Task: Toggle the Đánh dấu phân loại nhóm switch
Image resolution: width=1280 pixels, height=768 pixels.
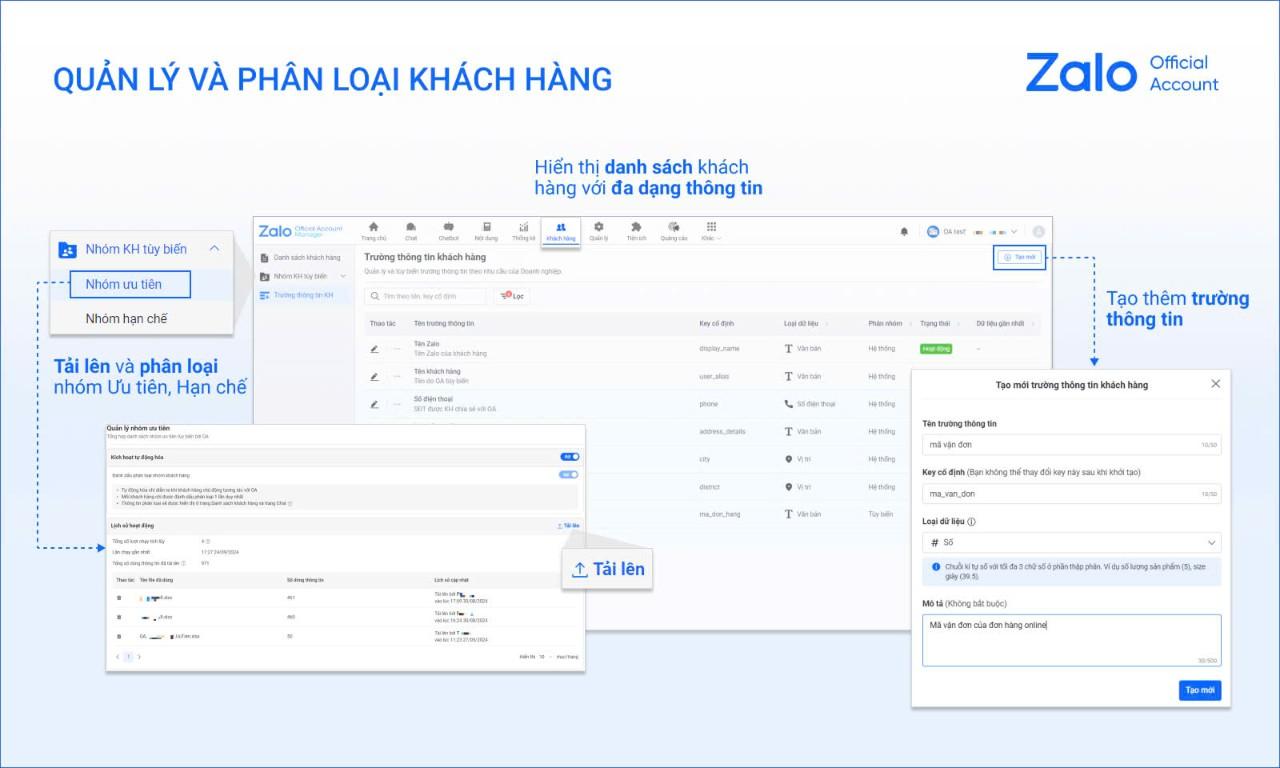Action: point(570,475)
